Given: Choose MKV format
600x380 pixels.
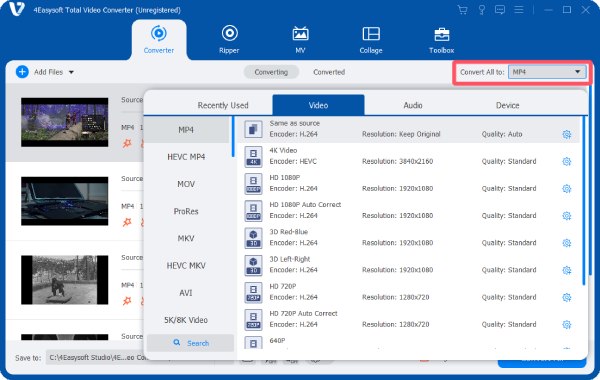Looking at the screenshot, I should (186, 238).
